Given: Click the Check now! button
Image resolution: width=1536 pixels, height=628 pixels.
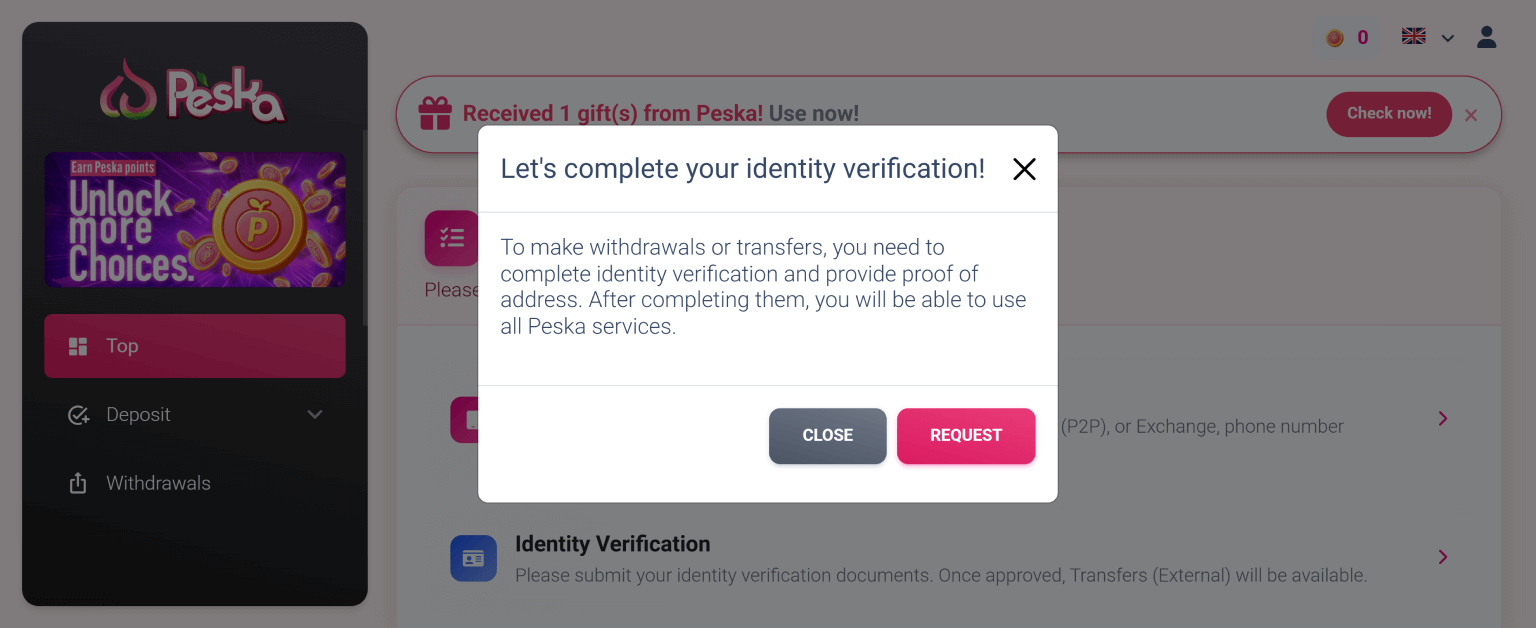Looking at the screenshot, I should tap(1388, 114).
